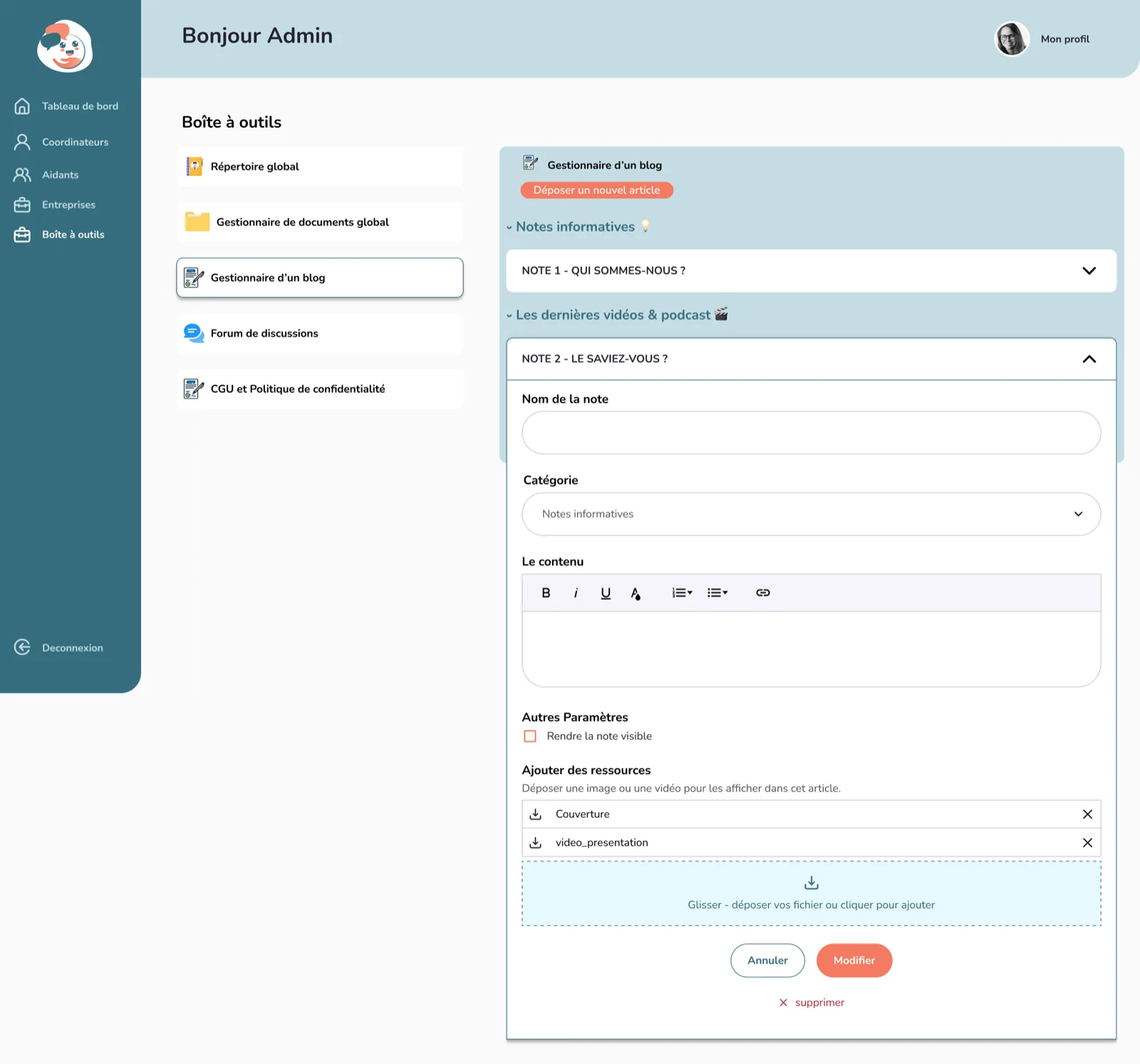Remove the video_presentation file with its X
Image resolution: width=1140 pixels, height=1064 pixels.
coord(1087,842)
